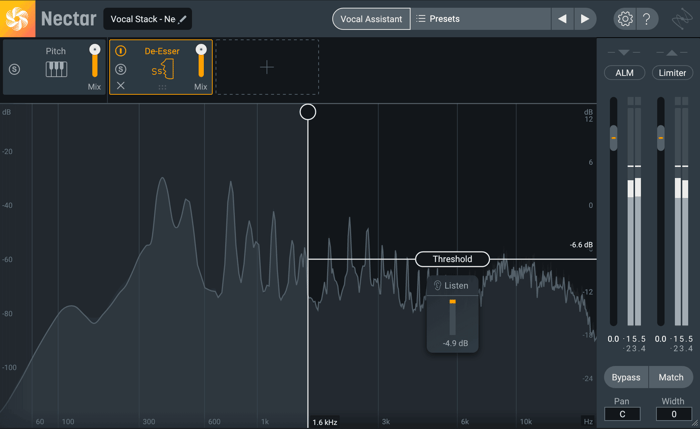700x429 pixels.
Task: Open help question mark icon
Action: (646, 19)
